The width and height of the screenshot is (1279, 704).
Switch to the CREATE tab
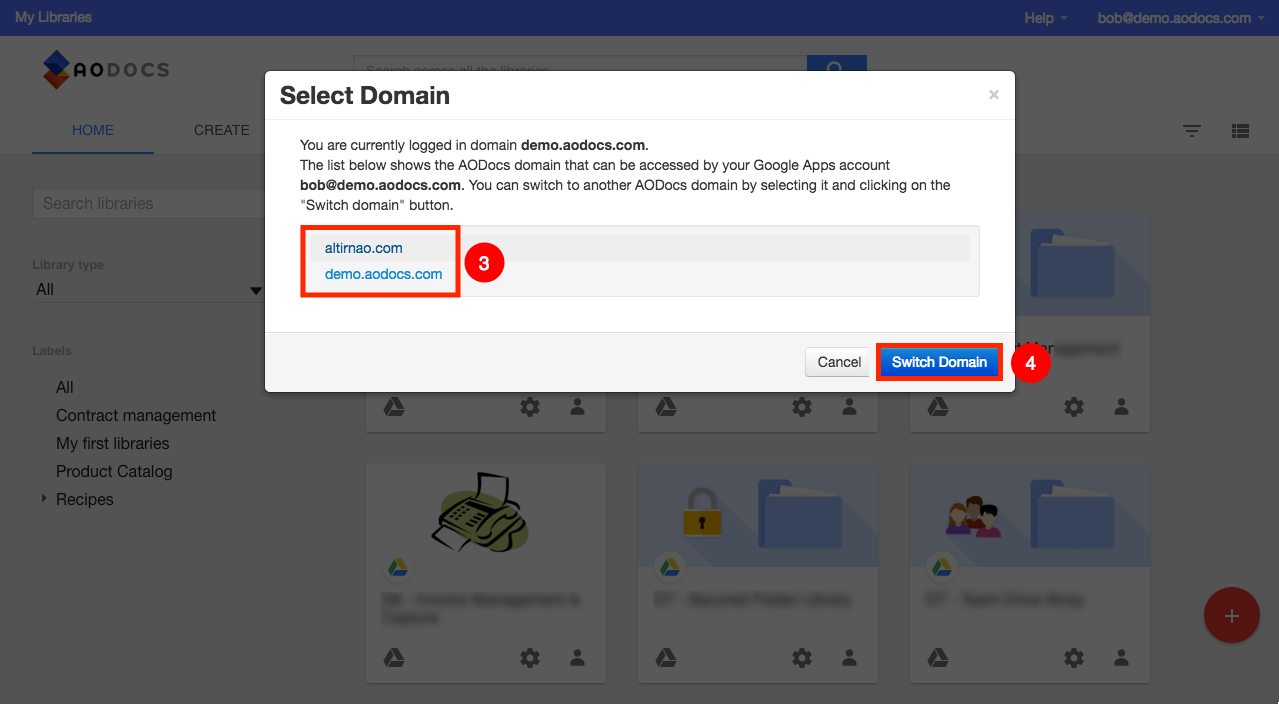(x=222, y=130)
